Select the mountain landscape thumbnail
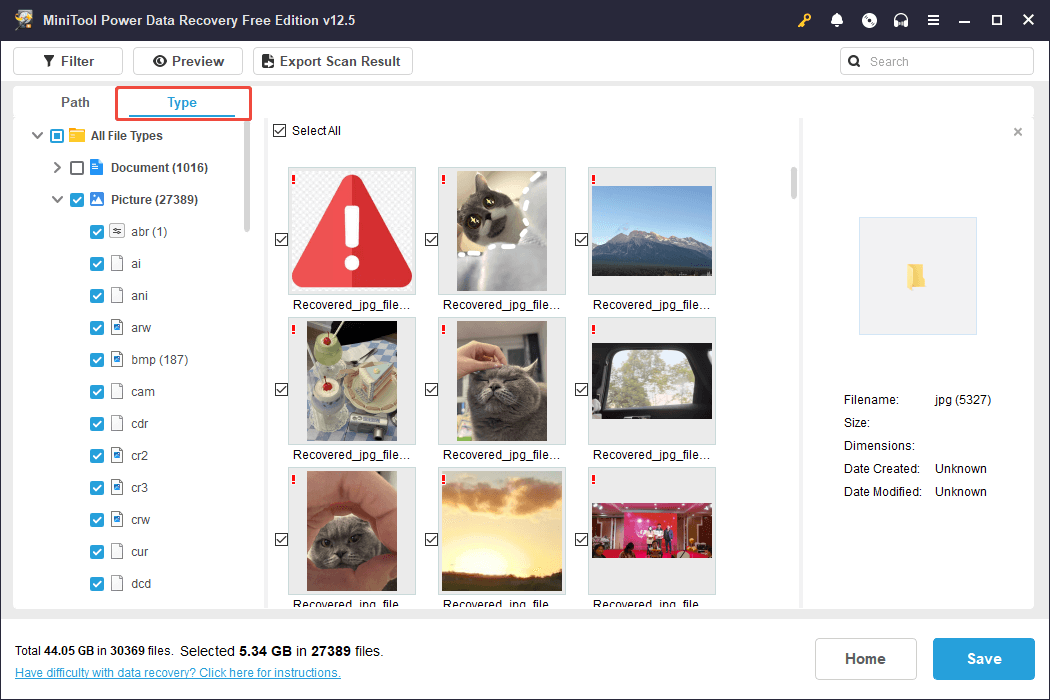Viewport: 1050px width, 700px height. click(x=651, y=231)
